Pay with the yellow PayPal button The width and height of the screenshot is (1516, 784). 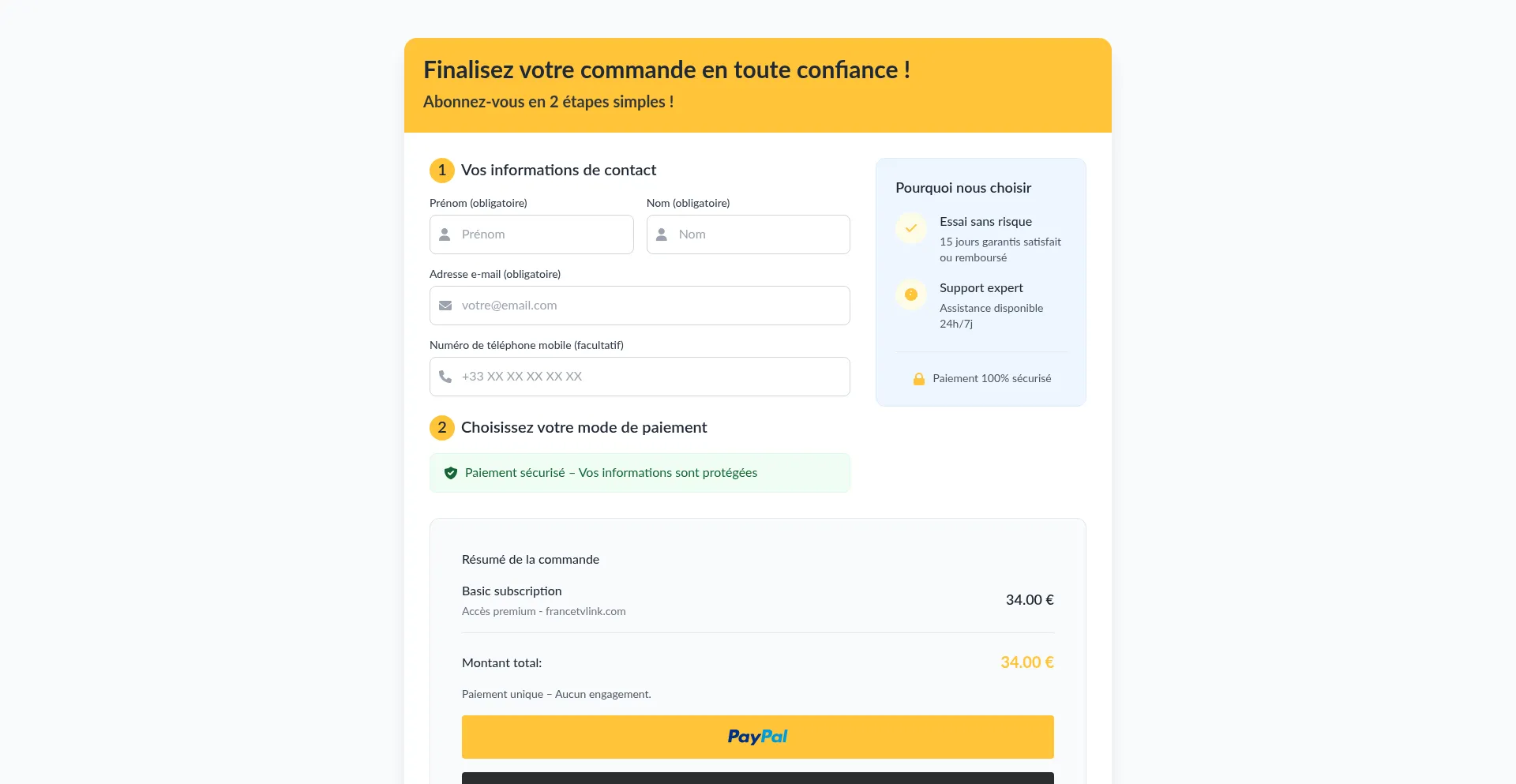(757, 737)
